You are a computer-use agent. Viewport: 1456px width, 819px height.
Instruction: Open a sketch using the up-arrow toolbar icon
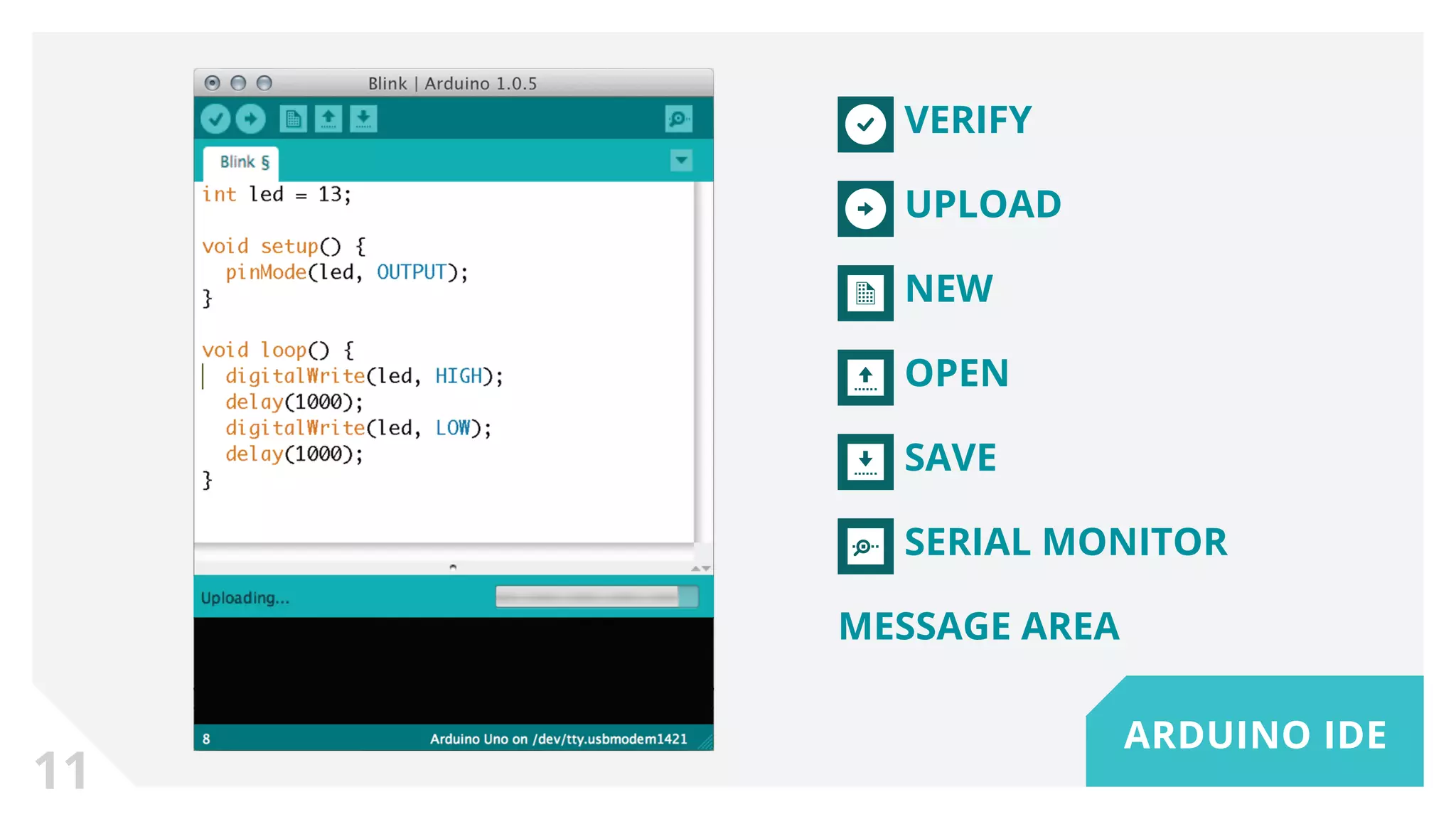pos(328,119)
